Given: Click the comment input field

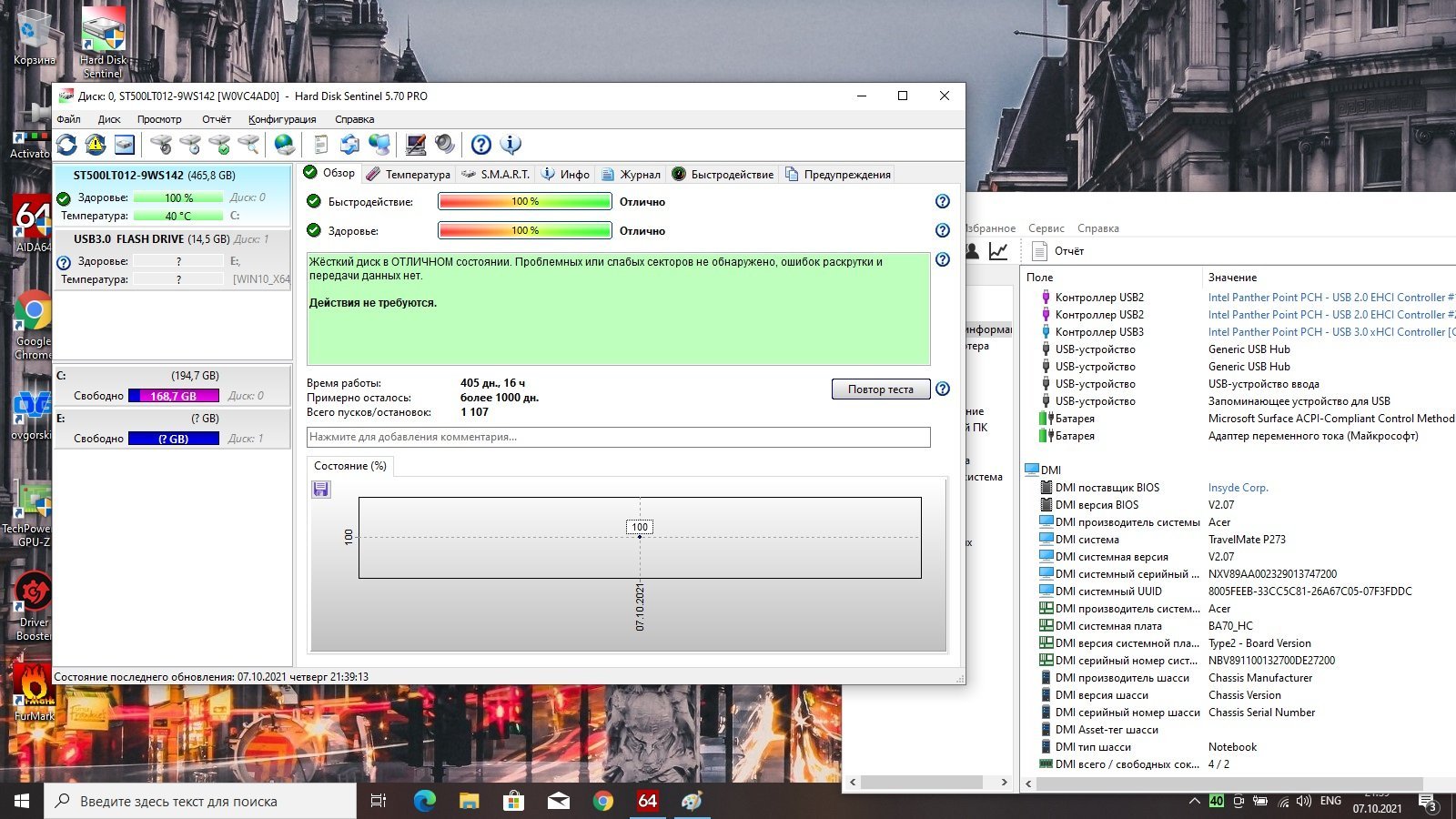Looking at the screenshot, I should coord(619,437).
